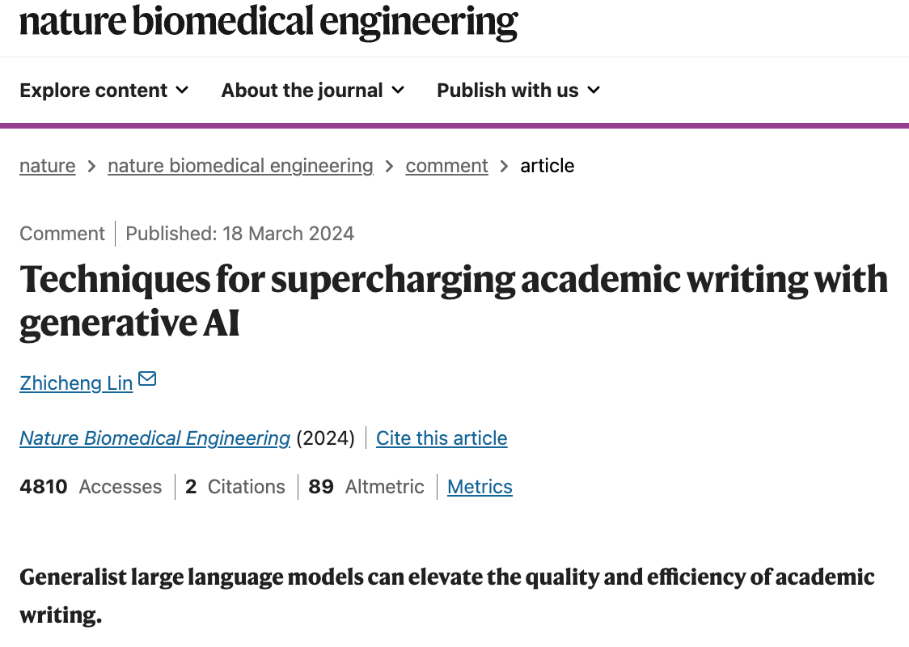Click the 4810 Accesses count
Screen dimensions: 909x647
click(x=90, y=487)
